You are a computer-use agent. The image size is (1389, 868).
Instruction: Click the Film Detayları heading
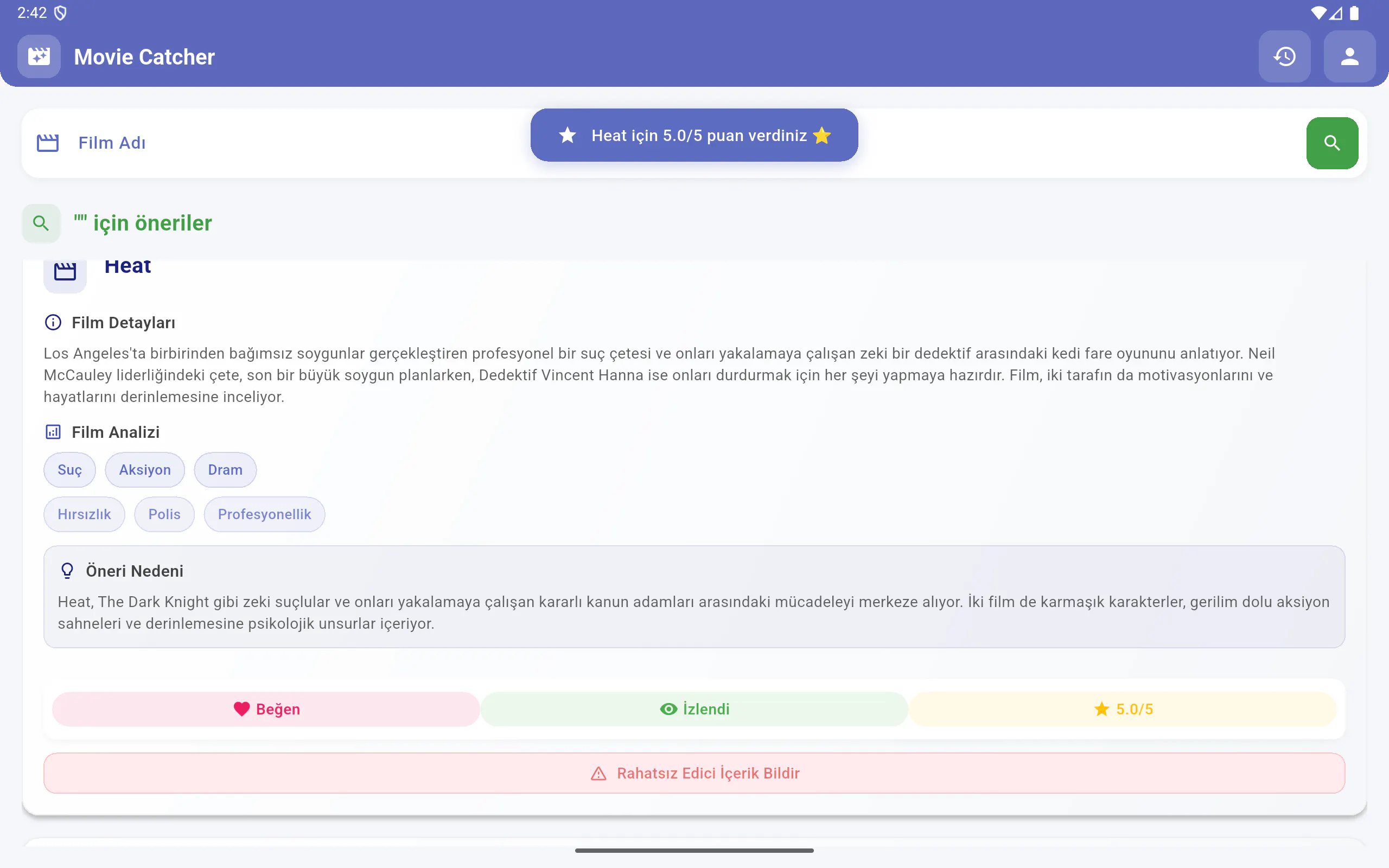click(123, 323)
